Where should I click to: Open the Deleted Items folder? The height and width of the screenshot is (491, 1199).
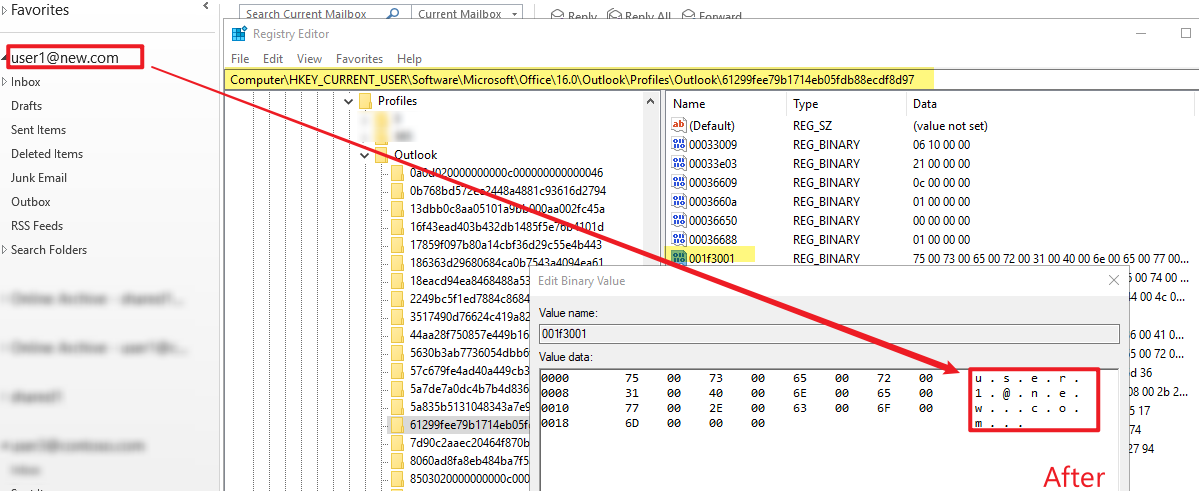47,154
